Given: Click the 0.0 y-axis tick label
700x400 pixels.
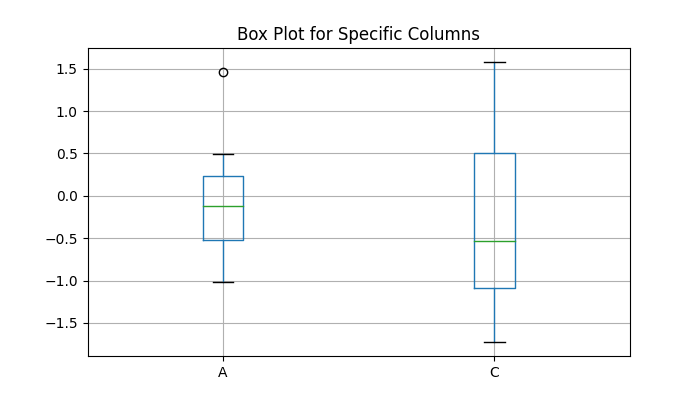Looking at the screenshot, I should coord(67,196).
